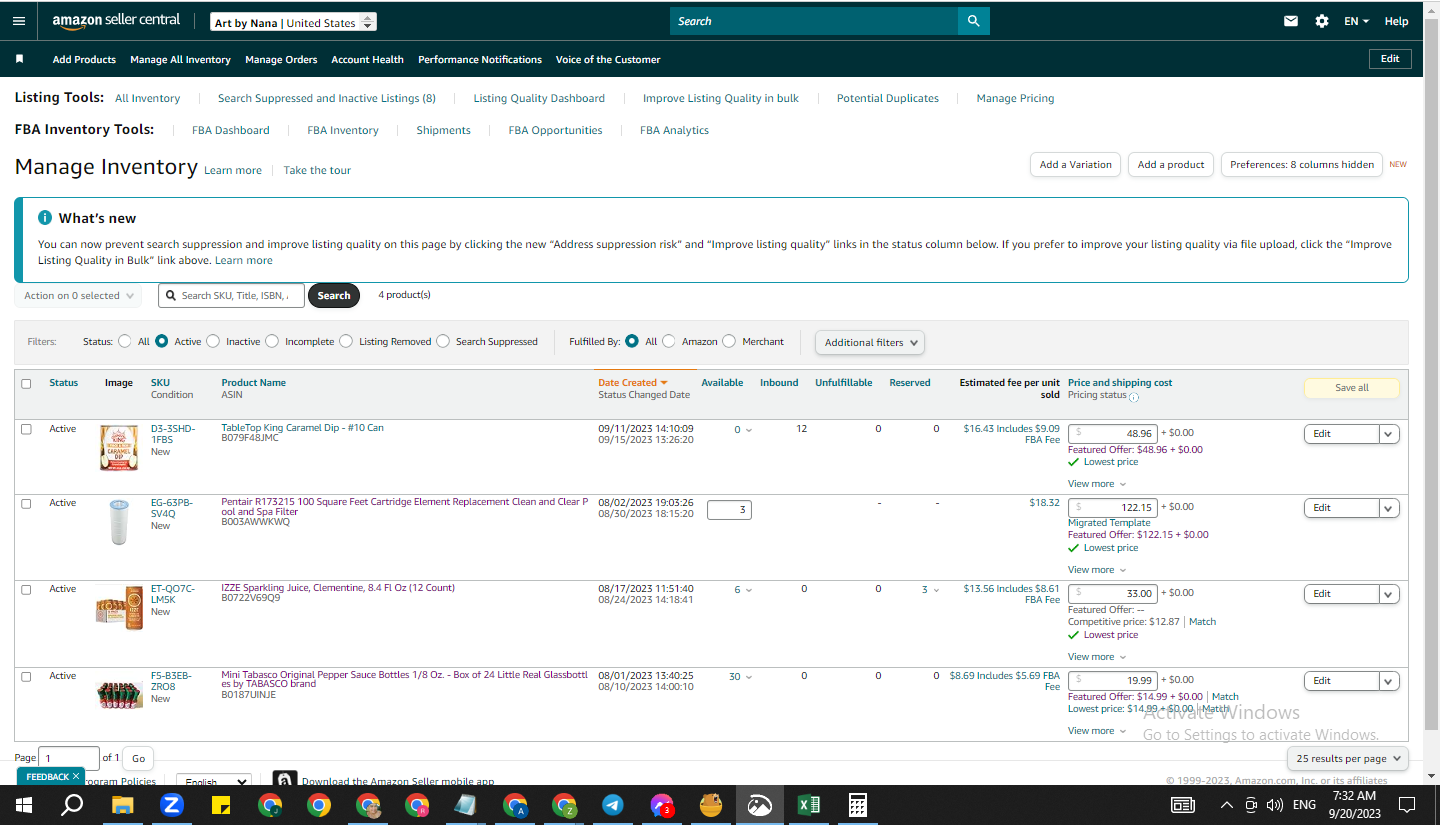Select the Inactive status radio button
1440x825 pixels.
(x=213, y=341)
